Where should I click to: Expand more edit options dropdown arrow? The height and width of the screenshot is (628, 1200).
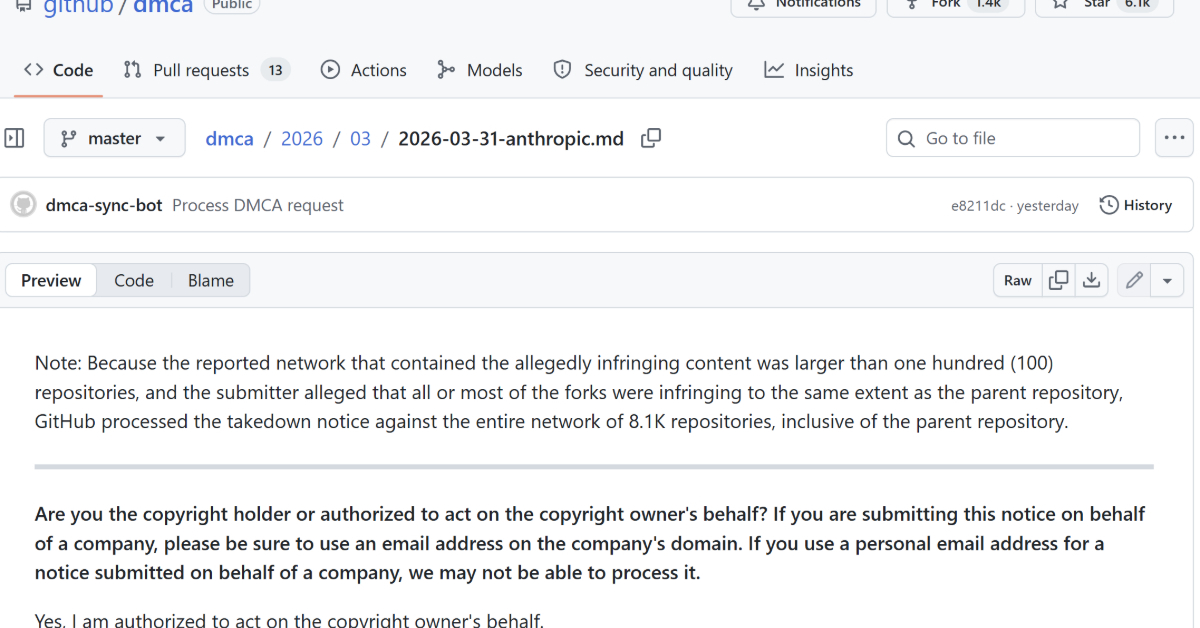1167,281
